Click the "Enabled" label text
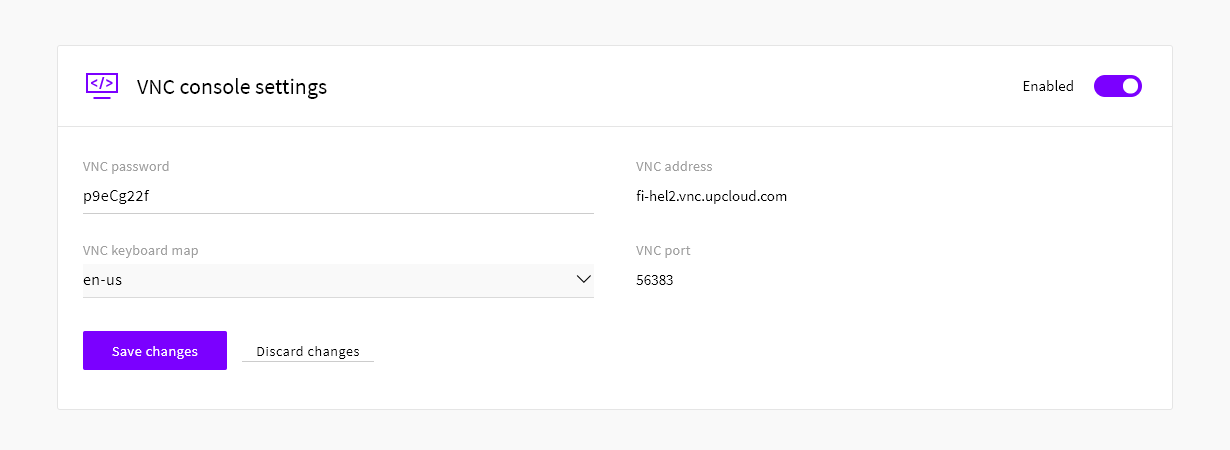Image resolution: width=1230 pixels, height=450 pixels. (x=1047, y=87)
